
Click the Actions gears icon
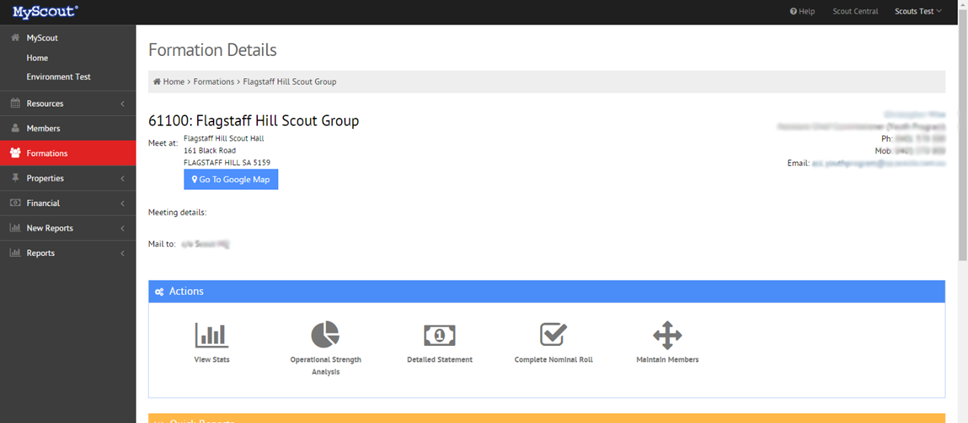pyautogui.click(x=159, y=291)
